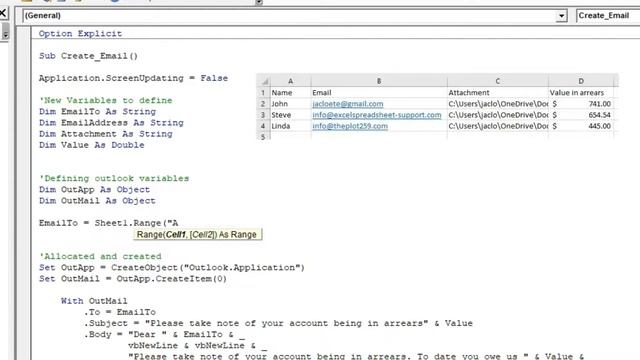This screenshot has height=360, width=640.
Task: Click the Range(Cell1, [Cell2]) tooltip
Action: (x=197, y=235)
